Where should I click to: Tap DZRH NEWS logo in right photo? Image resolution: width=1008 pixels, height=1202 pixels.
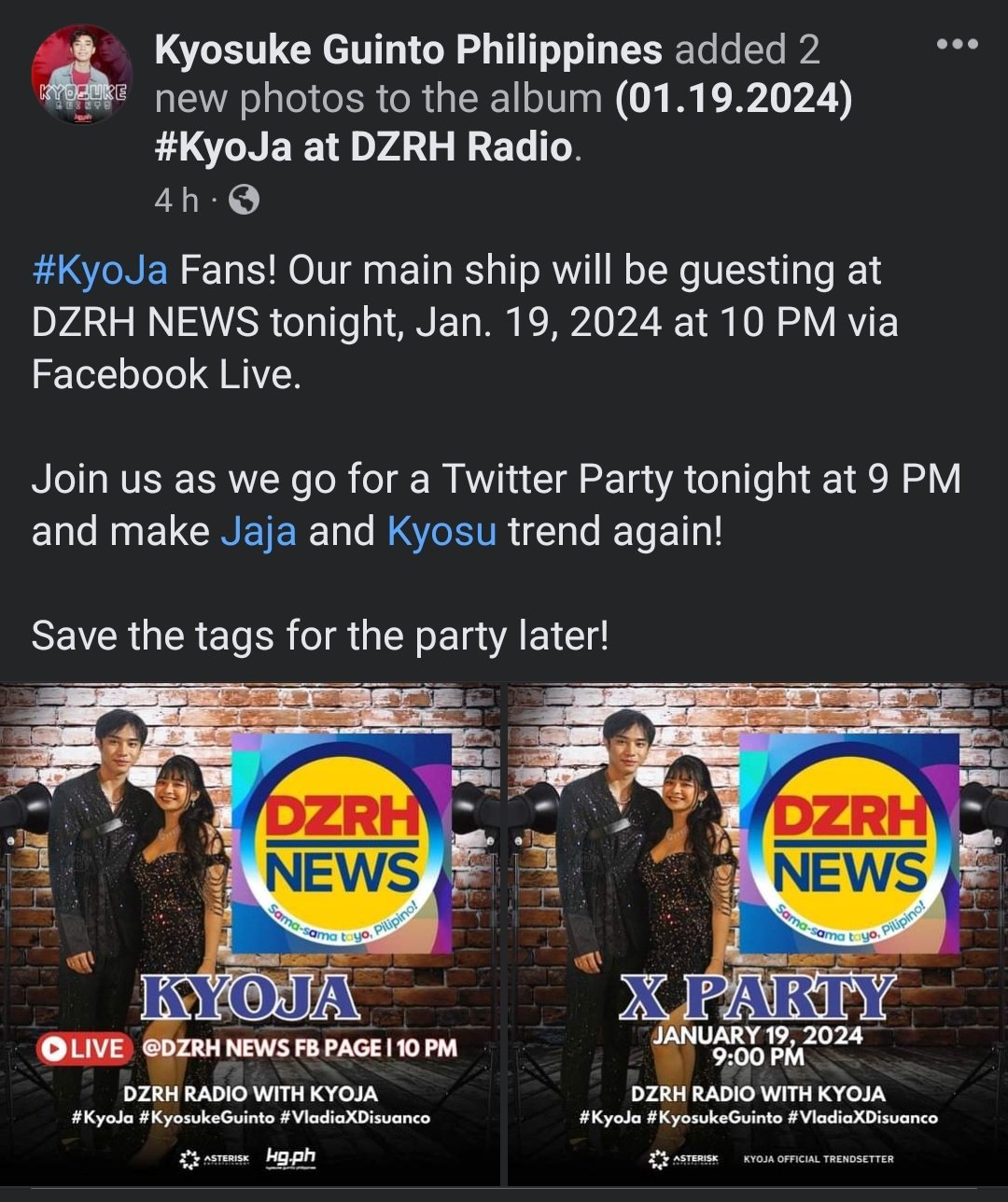pos(849,843)
